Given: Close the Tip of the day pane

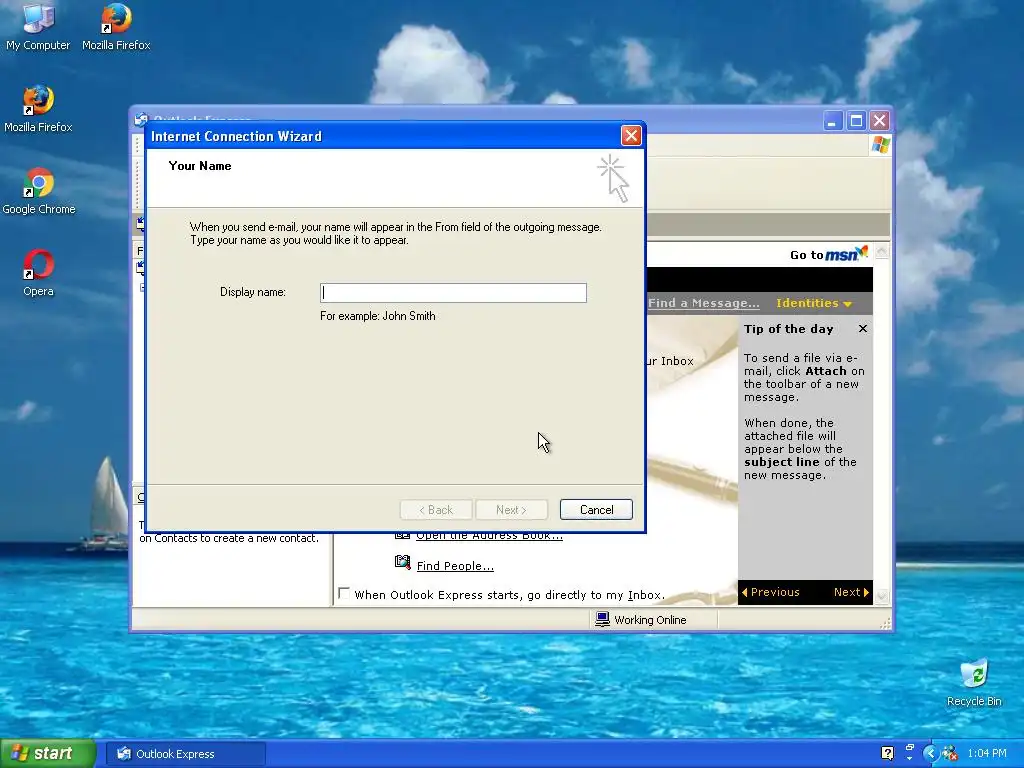Looking at the screenshot, I should 863,328.
